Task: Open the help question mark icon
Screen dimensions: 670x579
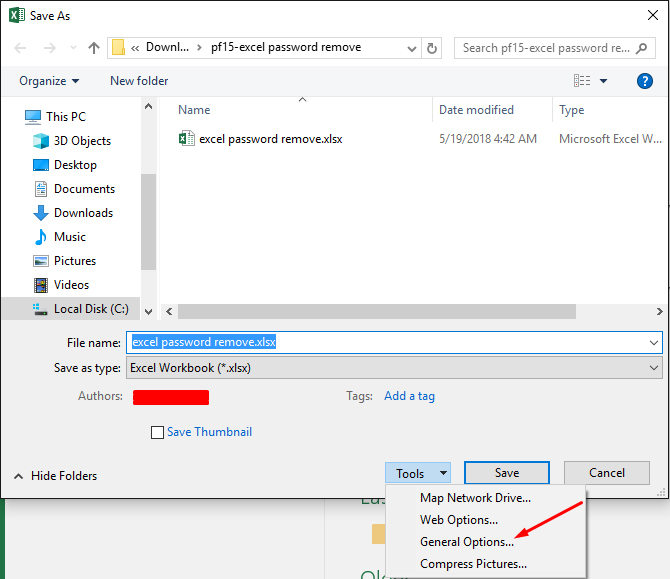Action: pos(645,81)
